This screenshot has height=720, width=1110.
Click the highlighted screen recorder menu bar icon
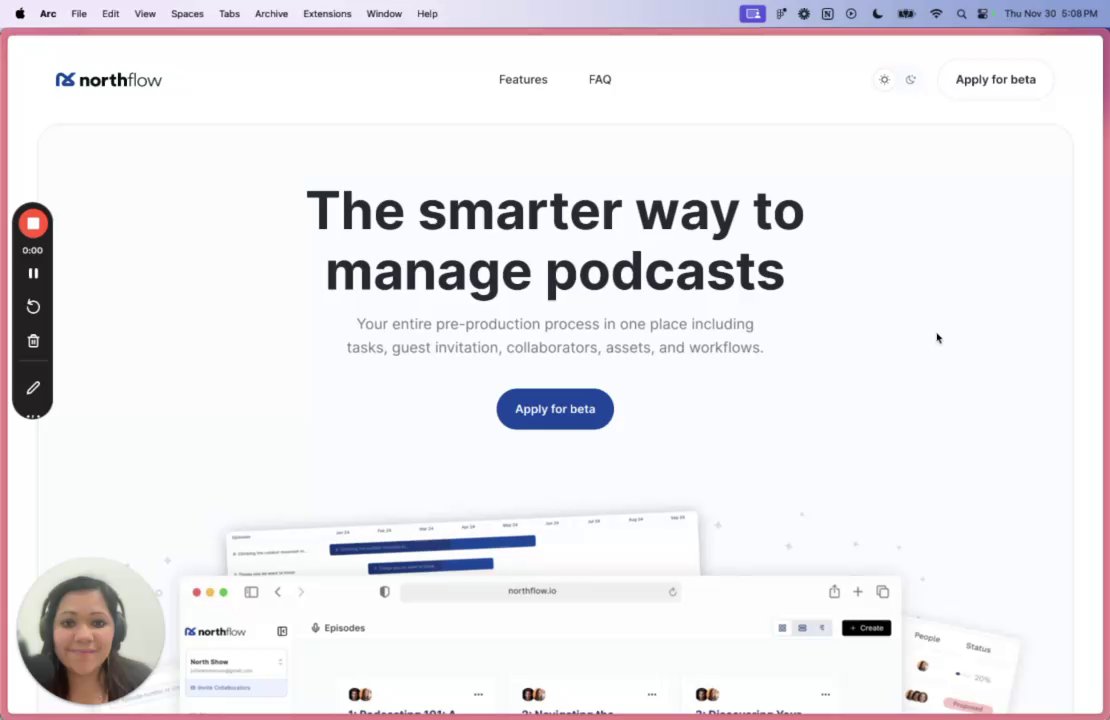tap(753, 13)
